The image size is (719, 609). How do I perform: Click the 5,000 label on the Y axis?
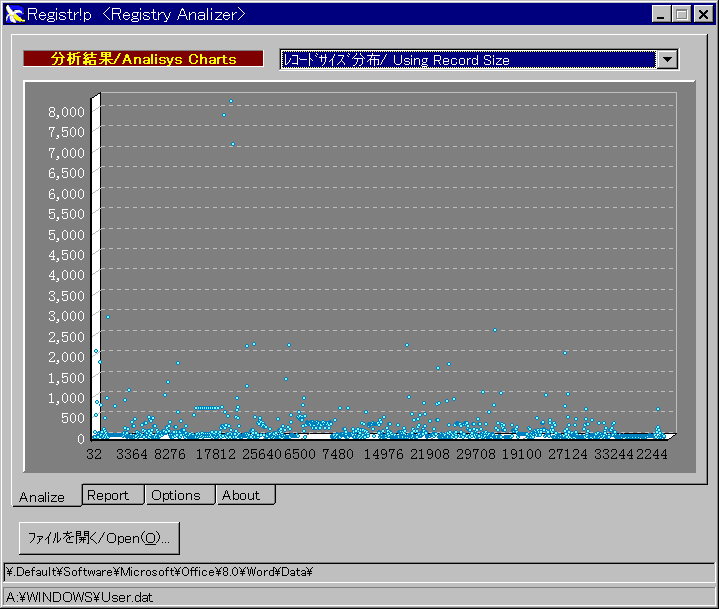[x=68, y=234]
